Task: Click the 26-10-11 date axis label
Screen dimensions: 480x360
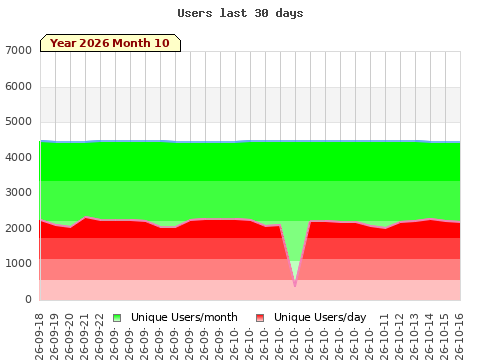Action: tap(384, 337)
